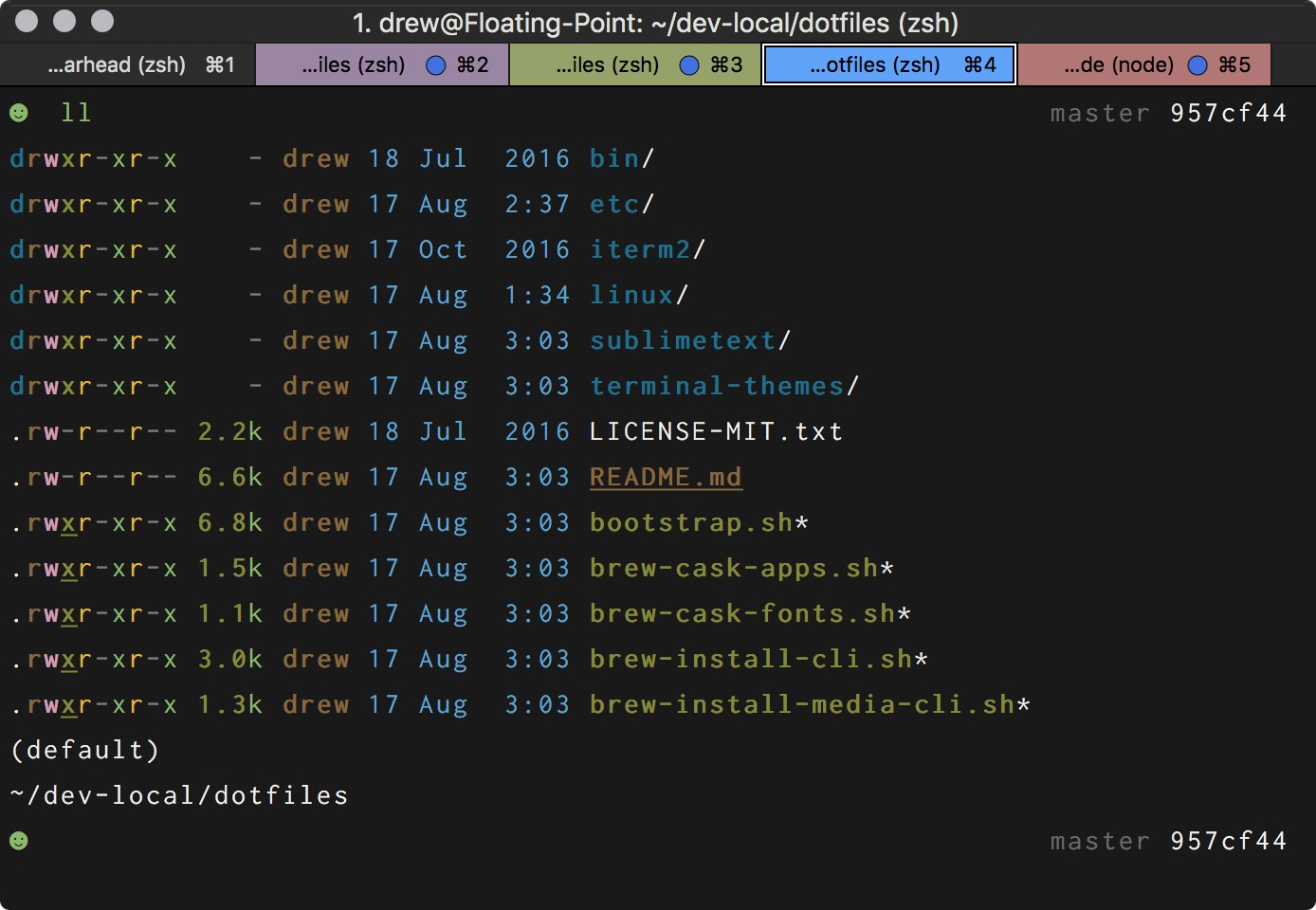
Task: Click the Oct month on iterm2/ row
Action: [x=443, y=249]
